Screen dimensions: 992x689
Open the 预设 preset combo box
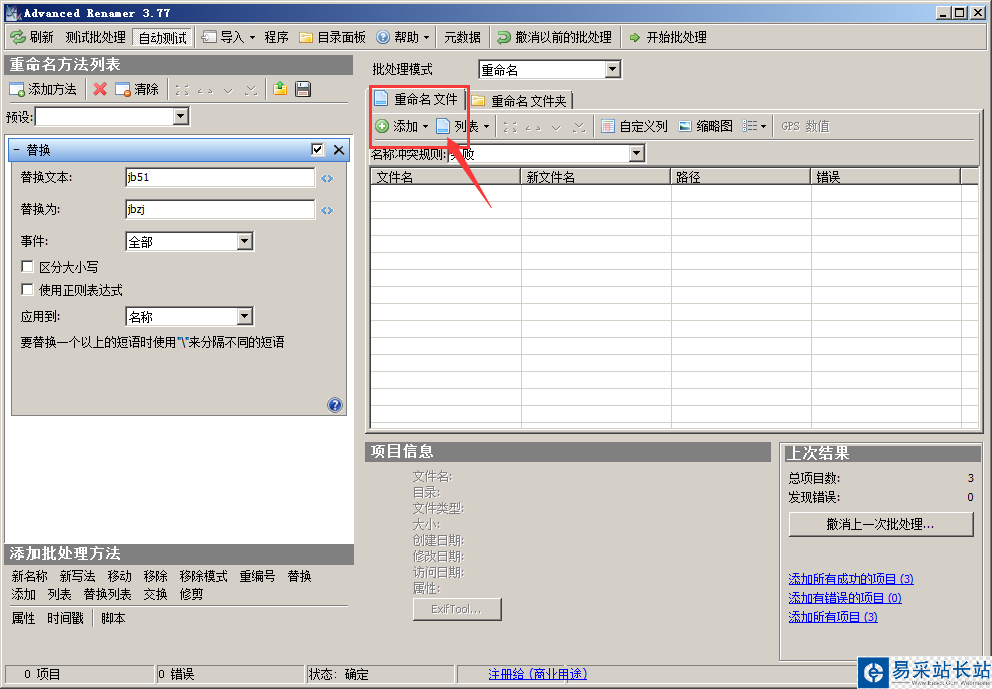[x=181, y=116]
